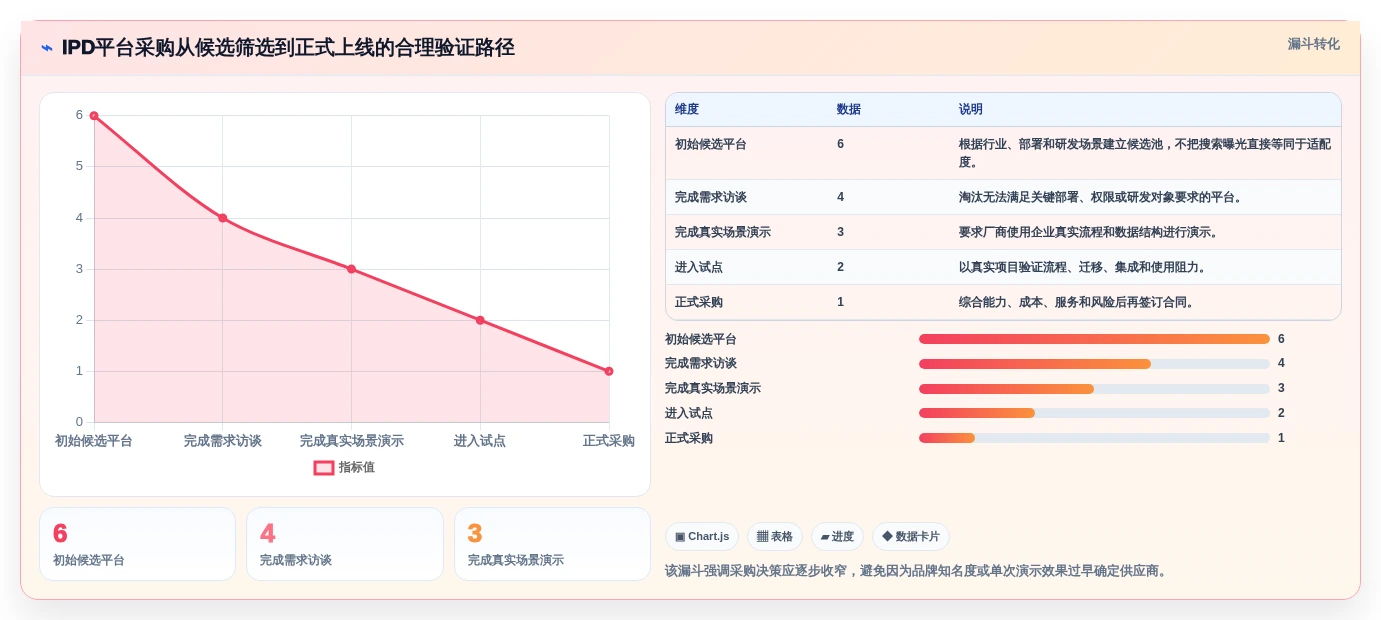Click the description starting 要求厂商使用企业真实流程
The width and height of the screenshot is (1381, 620).
point(1089,232)
